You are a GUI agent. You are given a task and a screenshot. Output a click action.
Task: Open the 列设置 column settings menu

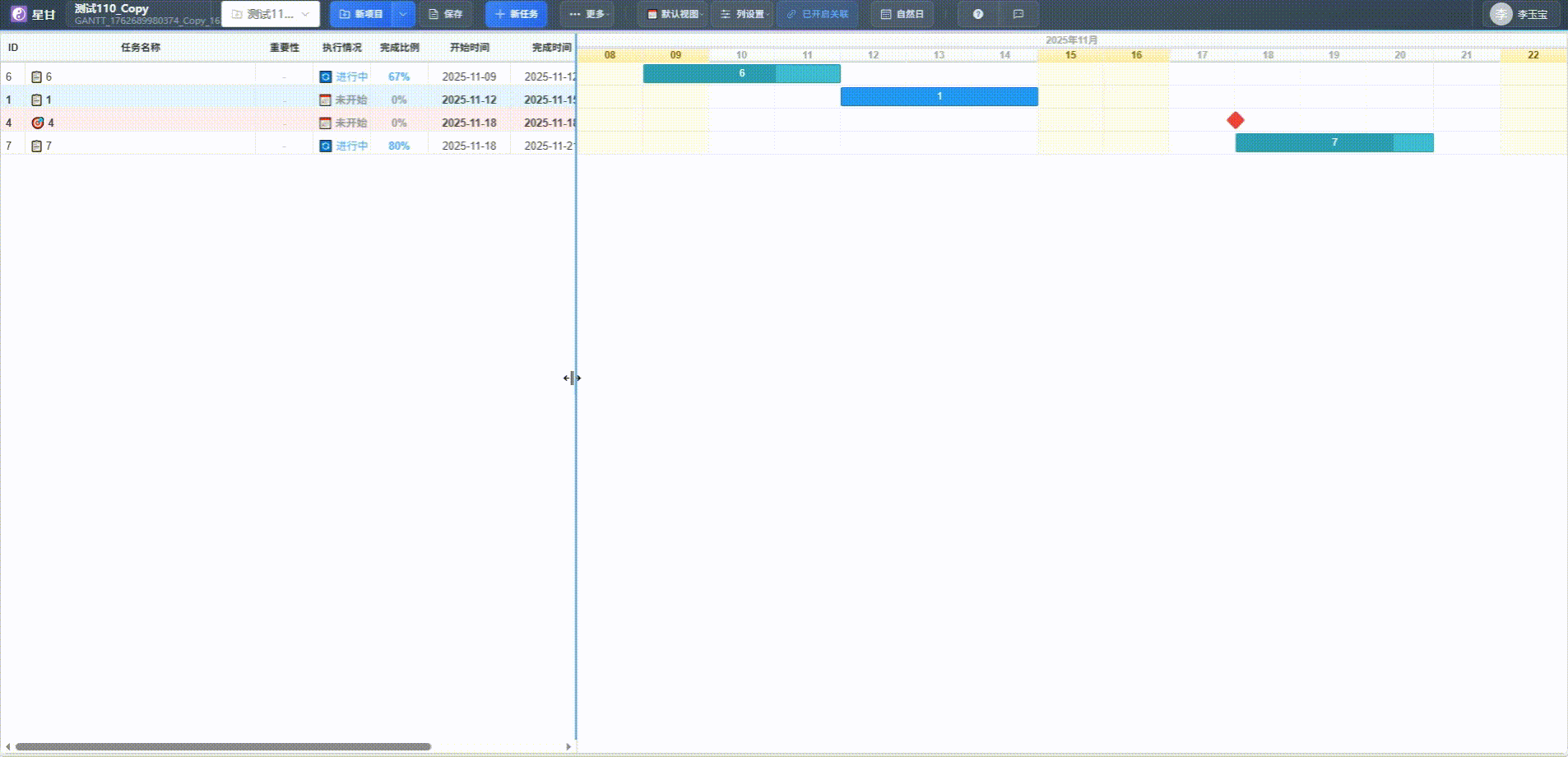coord(743,13)
